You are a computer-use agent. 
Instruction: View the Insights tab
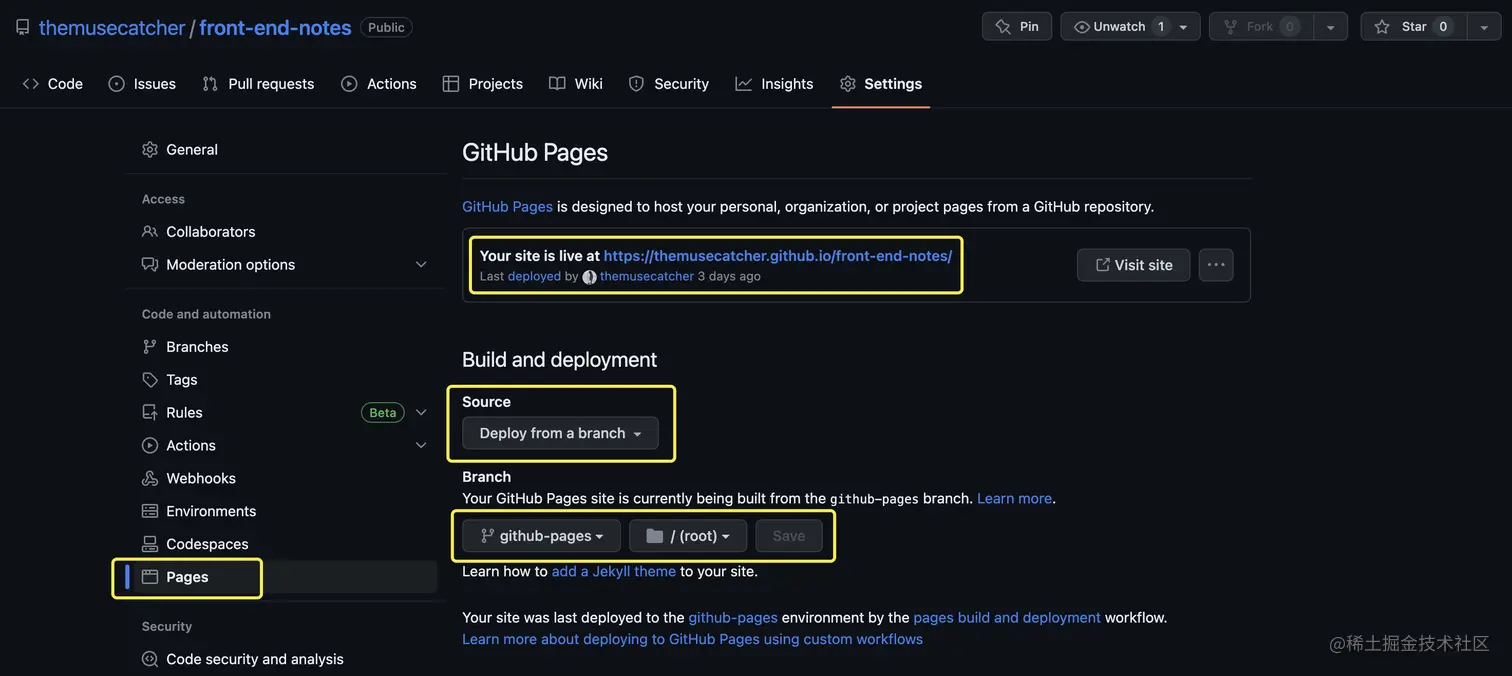pos(775,84)
